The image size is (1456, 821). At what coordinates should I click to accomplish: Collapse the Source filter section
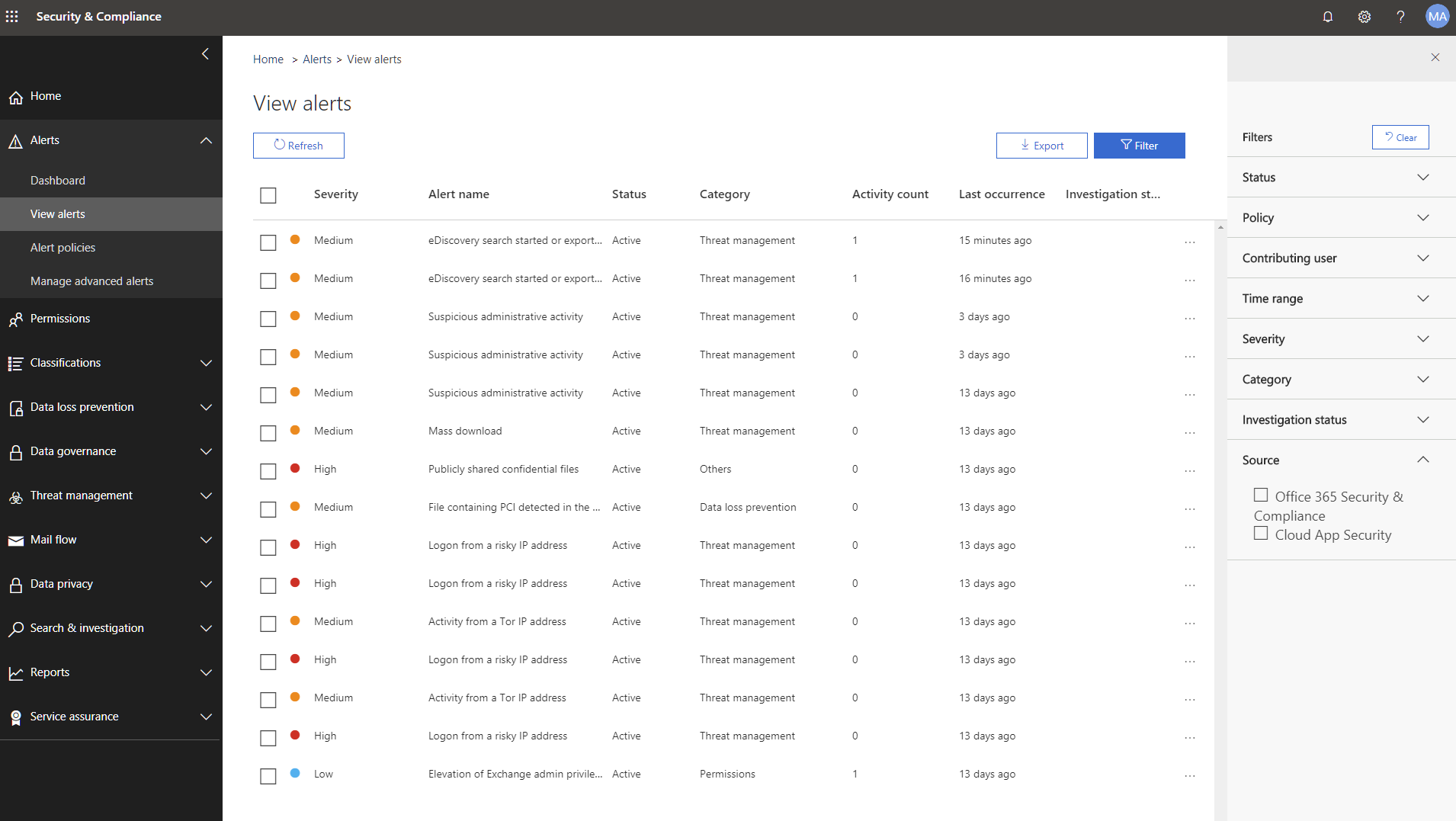[x=1422, y=459]
